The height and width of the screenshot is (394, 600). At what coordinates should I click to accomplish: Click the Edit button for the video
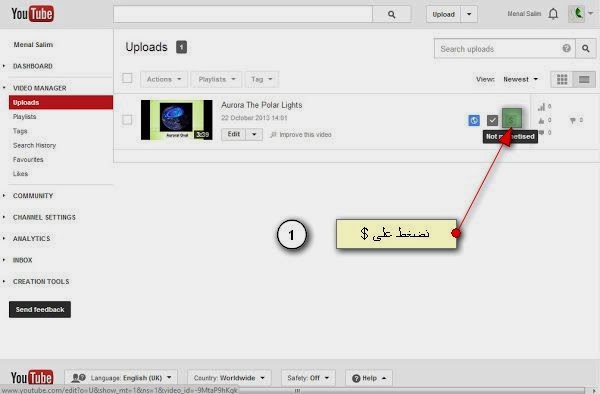pyautogui.click(x=233, y=134)
